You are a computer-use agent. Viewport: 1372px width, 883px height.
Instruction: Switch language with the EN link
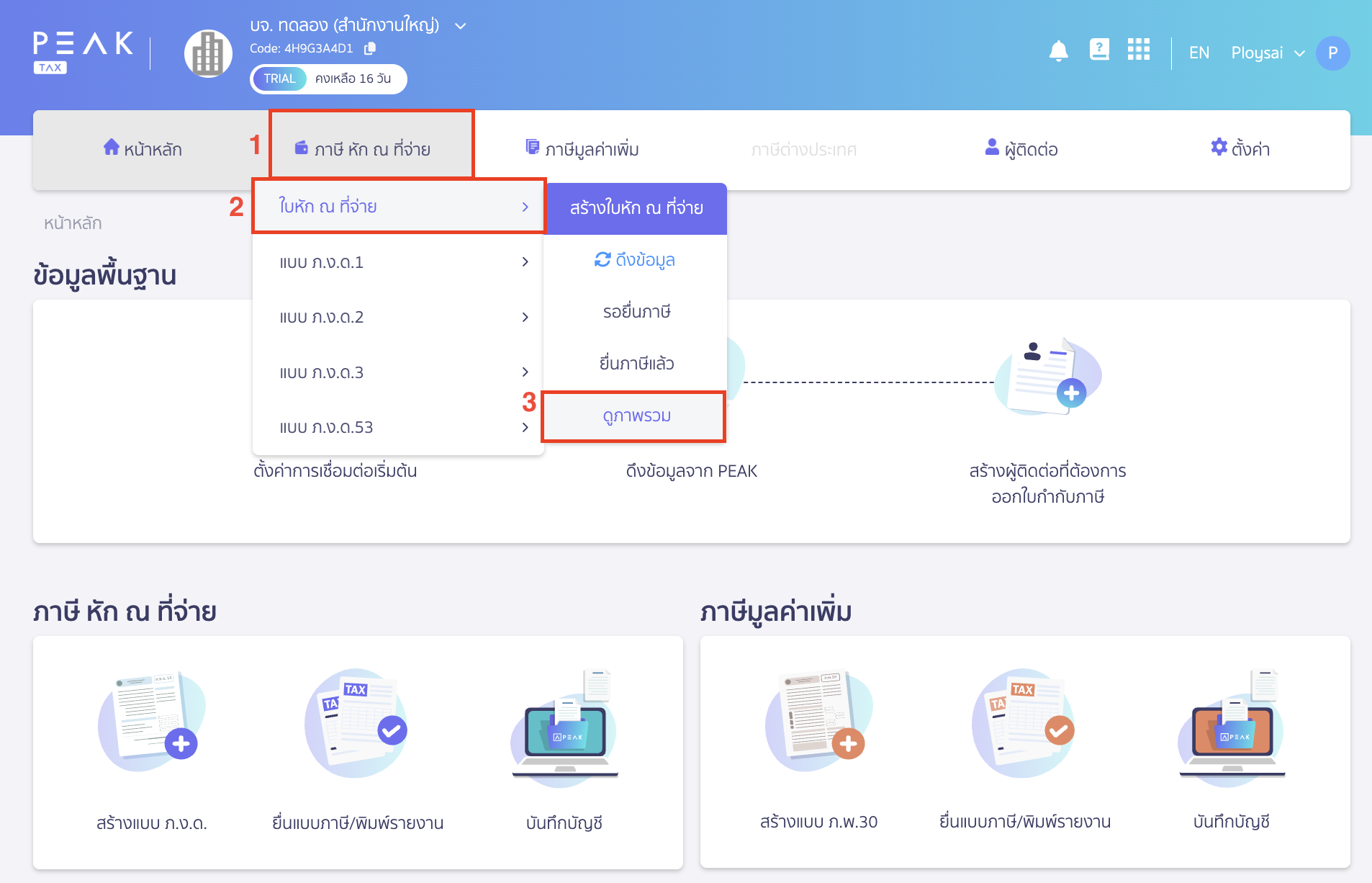point(1199,53)
